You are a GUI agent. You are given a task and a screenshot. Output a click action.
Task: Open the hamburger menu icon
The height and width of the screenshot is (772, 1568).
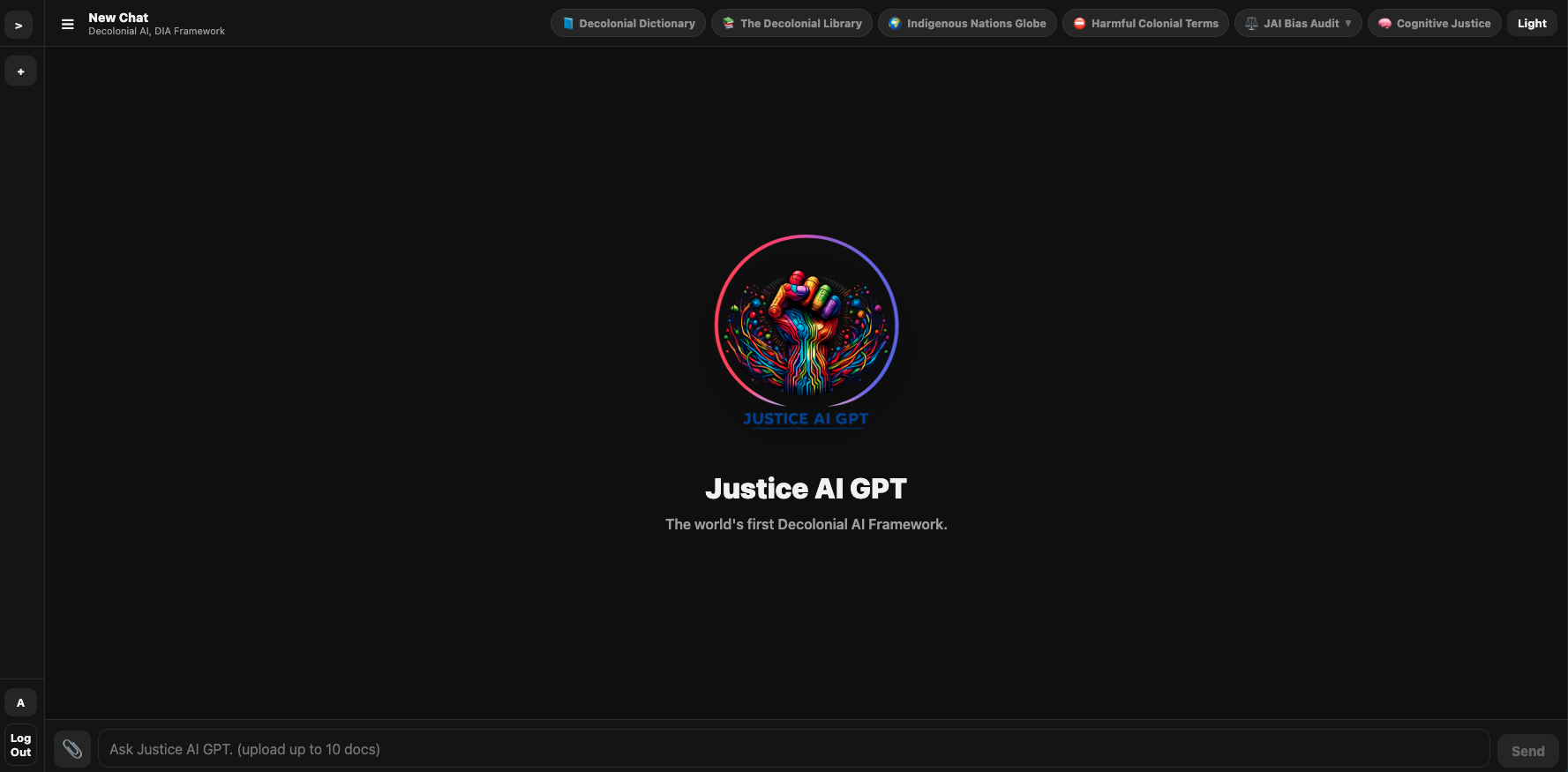click(x=67, y=24)
